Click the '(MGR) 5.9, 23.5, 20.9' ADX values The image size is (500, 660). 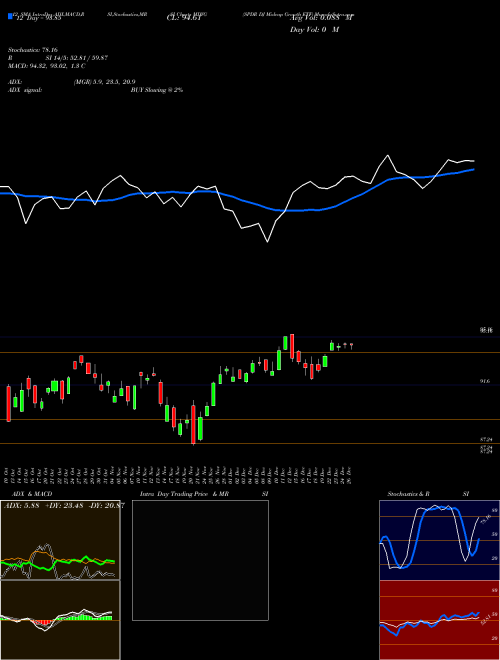tap(104, 82)
